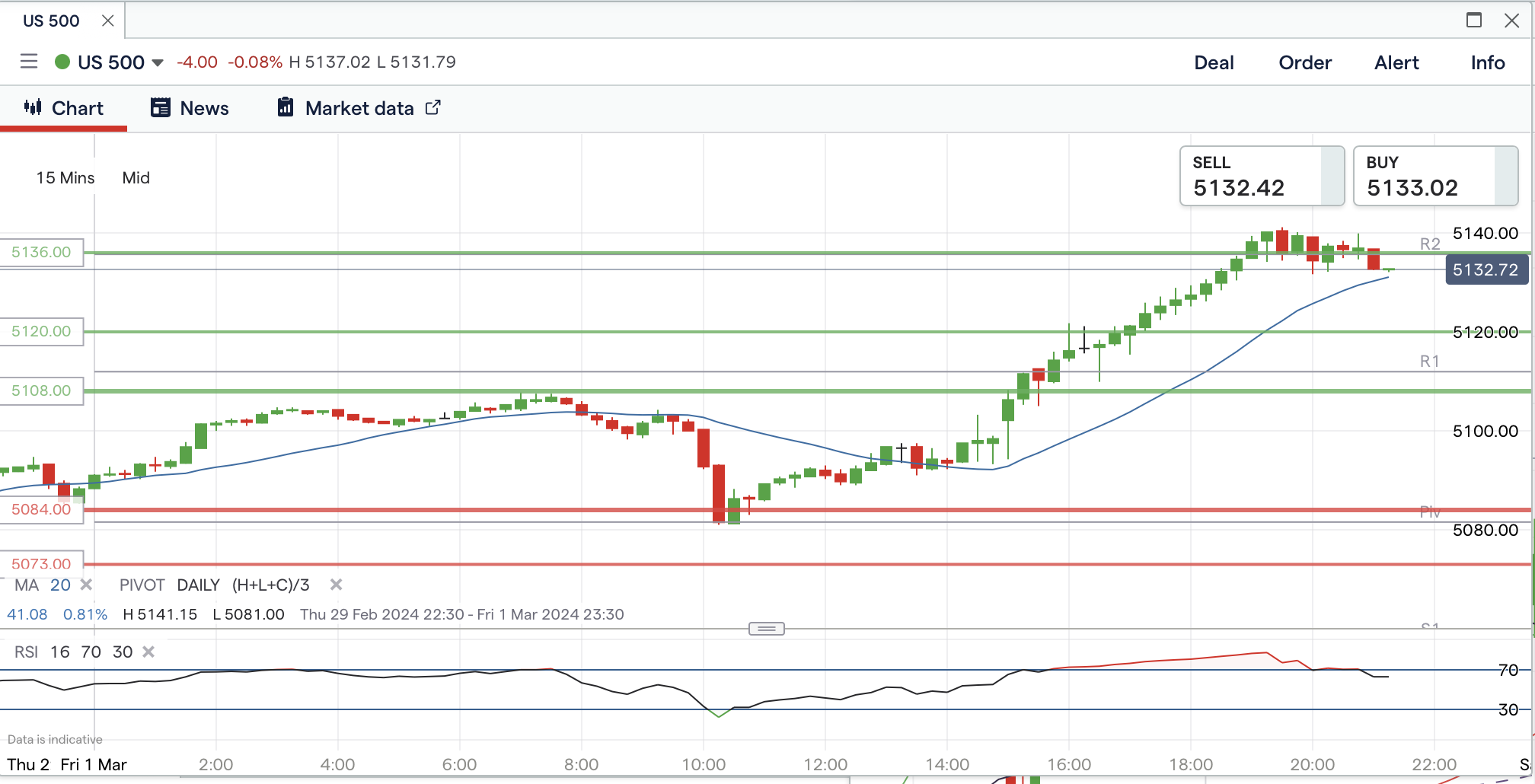Image resolution: width=1535 pixels, height=784 pixels.
Task: Grab the chart panel resize handle
Action: (x=767, y=629)
